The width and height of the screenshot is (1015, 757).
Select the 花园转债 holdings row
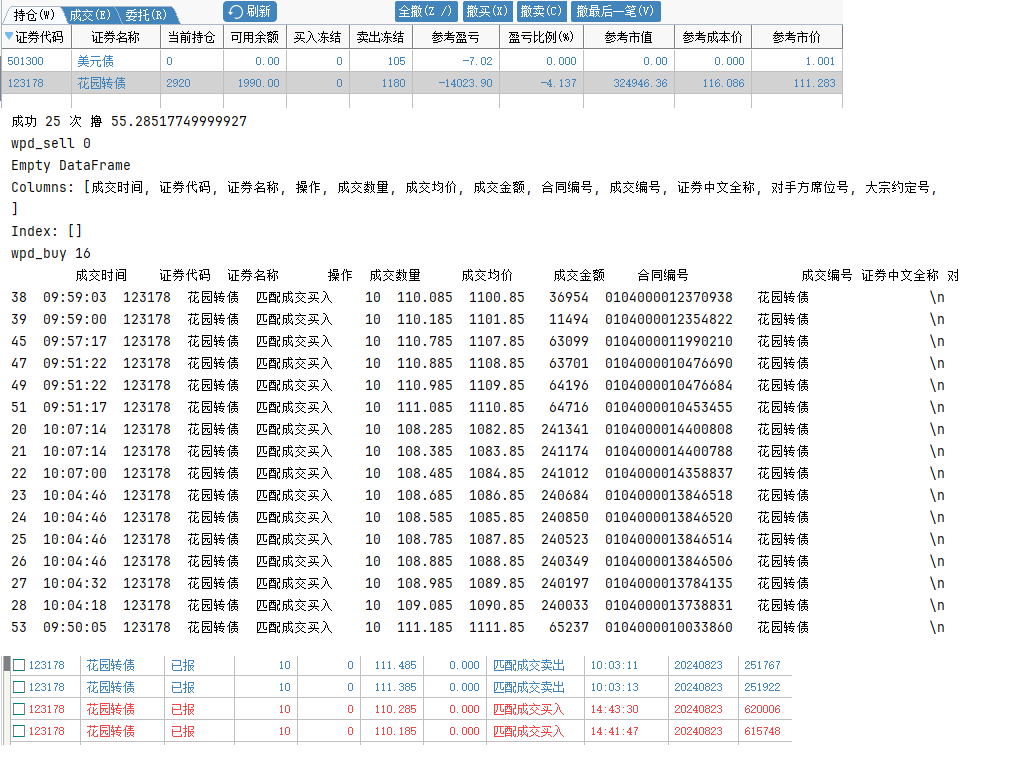[x=101, y=83]
